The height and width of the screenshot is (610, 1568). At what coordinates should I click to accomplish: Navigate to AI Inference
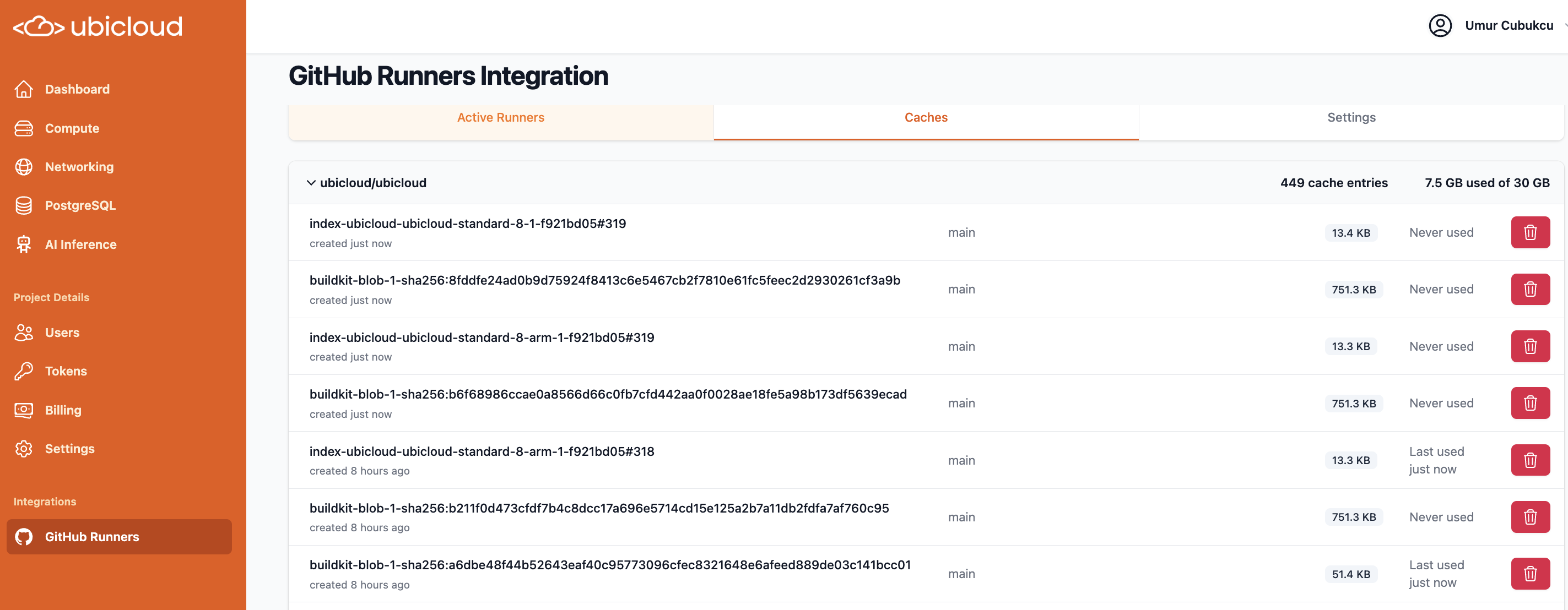[81, 244]
